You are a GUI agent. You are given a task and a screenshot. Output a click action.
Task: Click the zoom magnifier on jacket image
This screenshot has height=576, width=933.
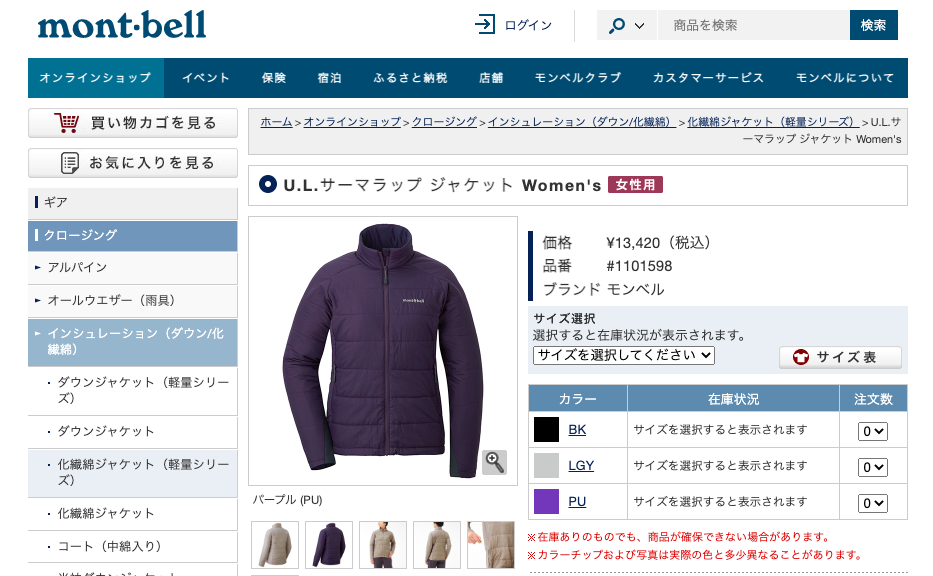click(x=494, y=462)
